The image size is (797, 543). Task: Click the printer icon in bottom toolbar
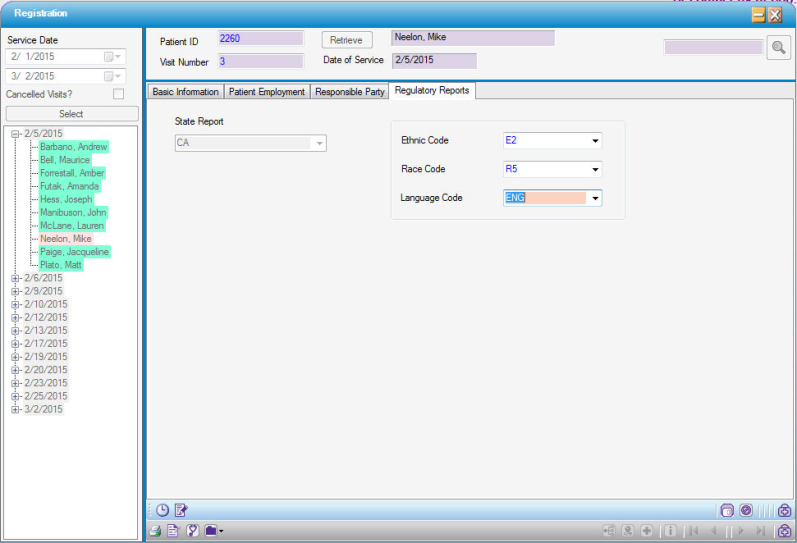tap(155, 531)
